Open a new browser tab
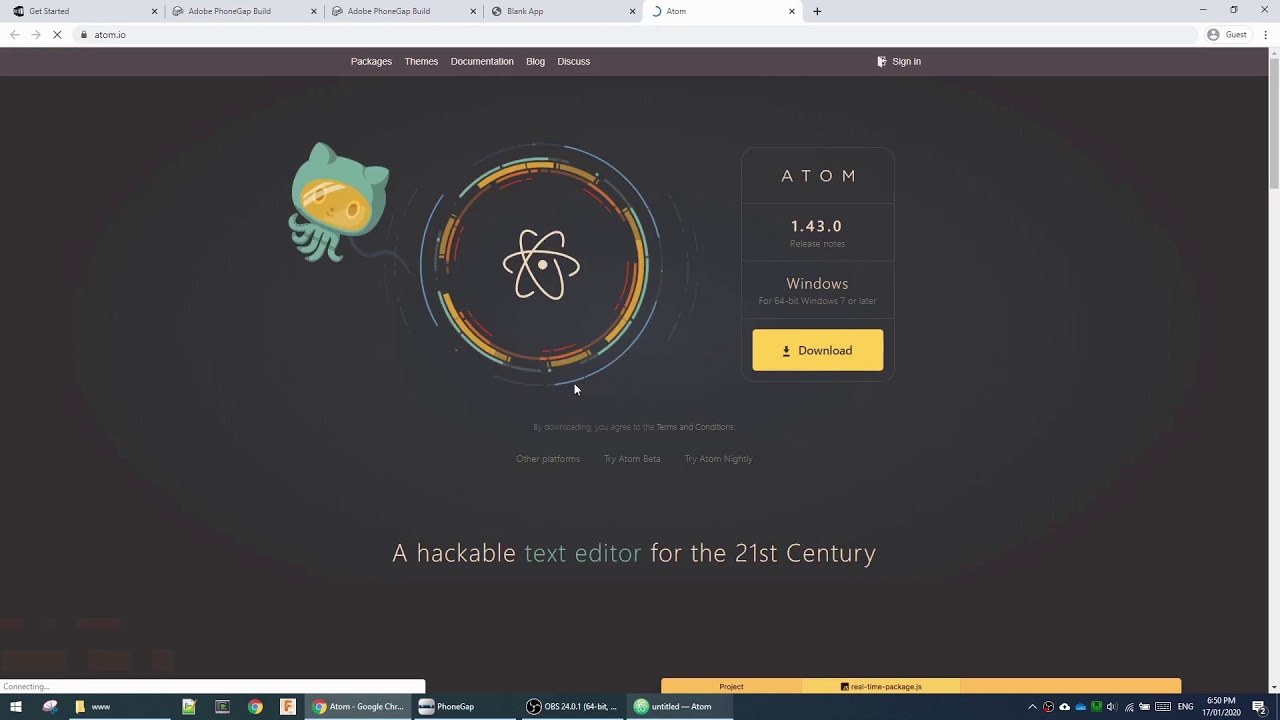 (x=817, y=11)
